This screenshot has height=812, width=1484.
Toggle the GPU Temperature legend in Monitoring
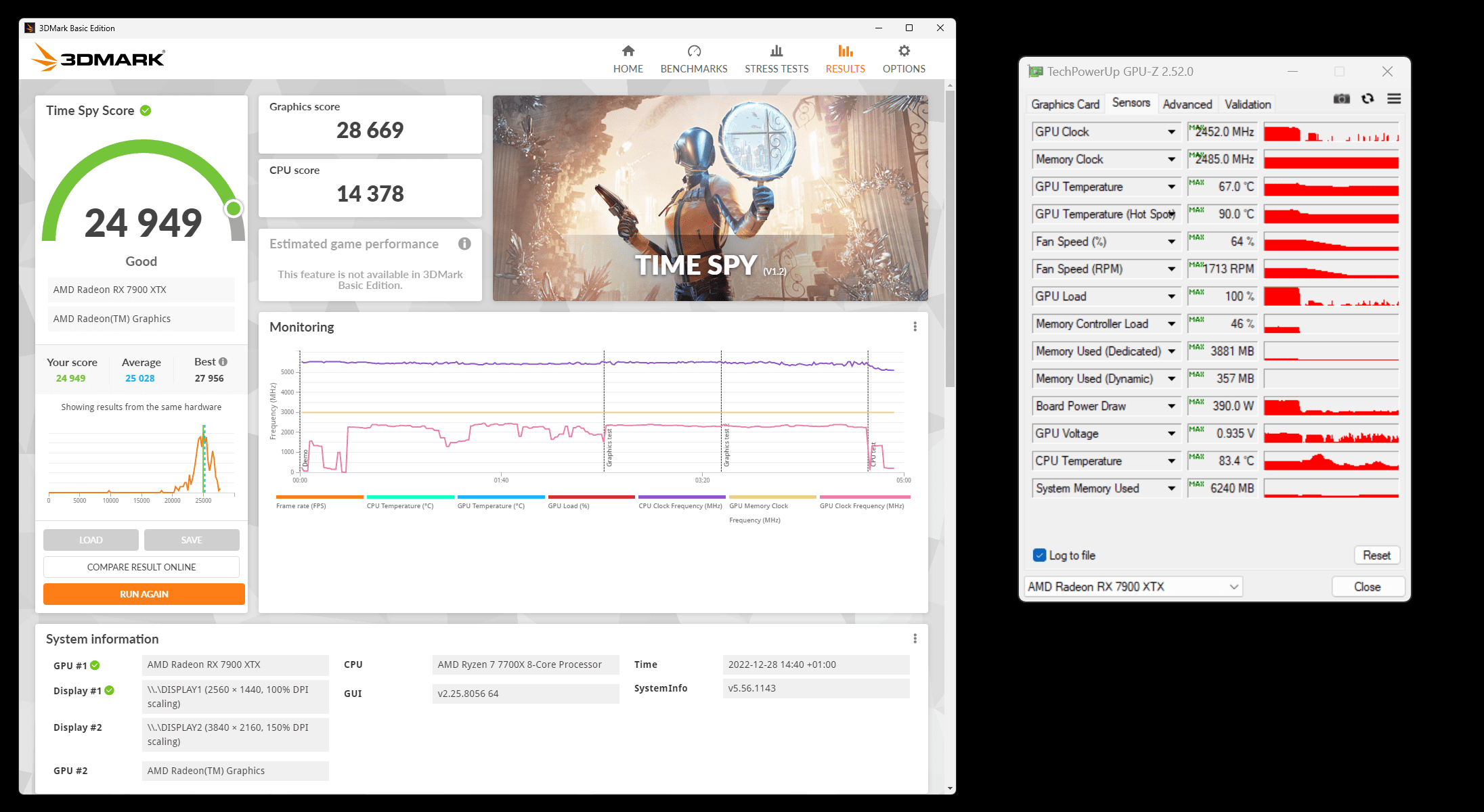coord(501,502)
